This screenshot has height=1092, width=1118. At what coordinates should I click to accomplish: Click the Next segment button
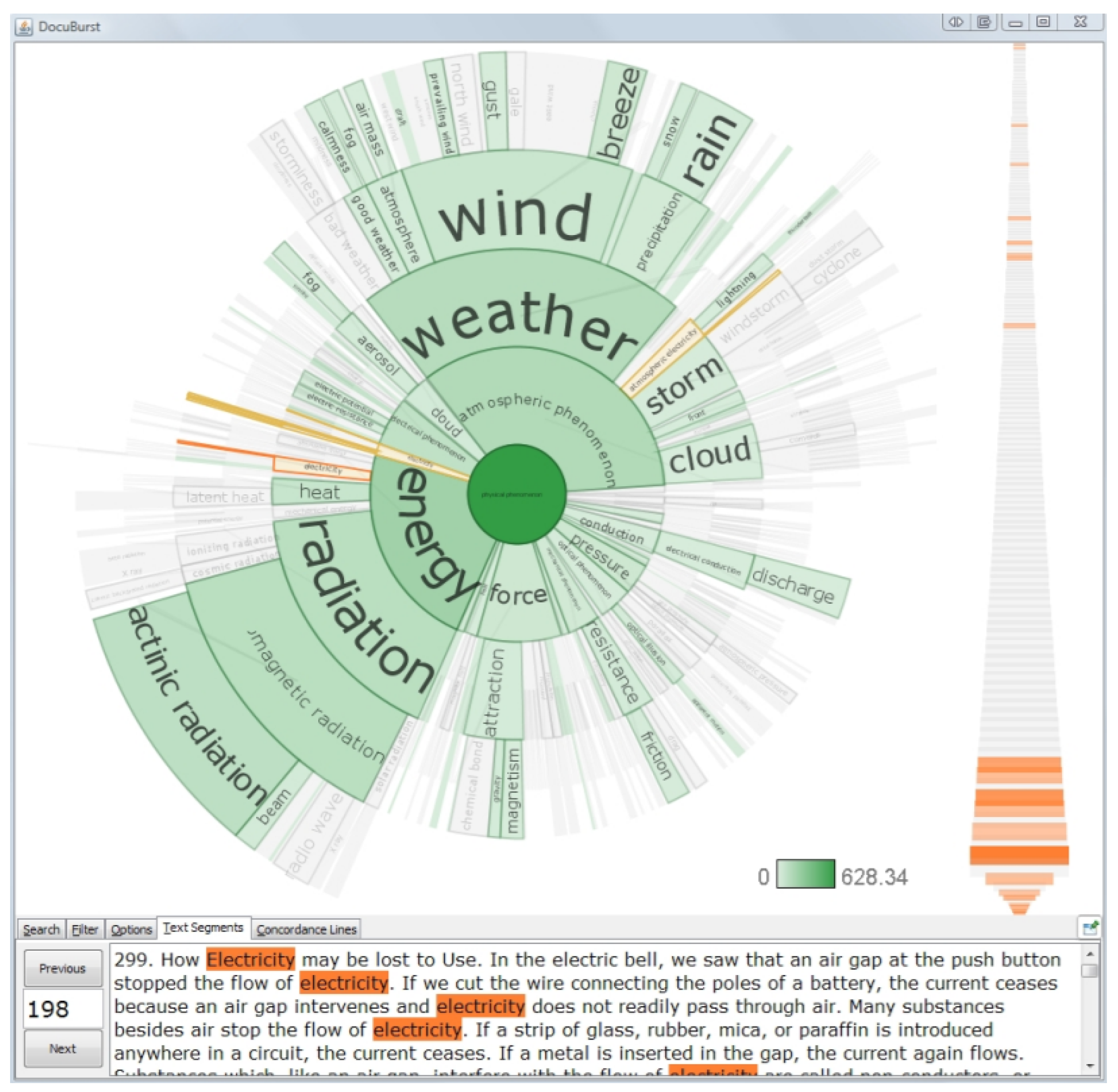click(x=63, y=1049)
